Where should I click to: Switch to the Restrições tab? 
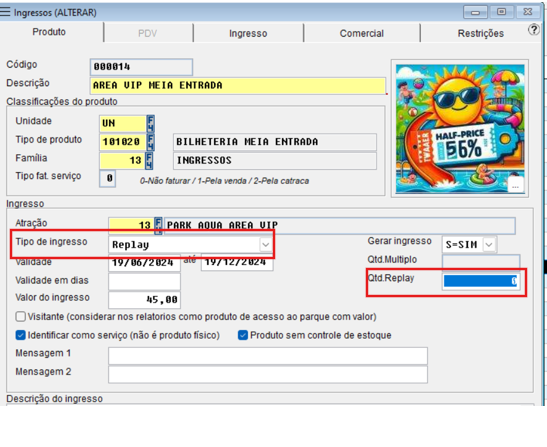(x=481, y=33)
